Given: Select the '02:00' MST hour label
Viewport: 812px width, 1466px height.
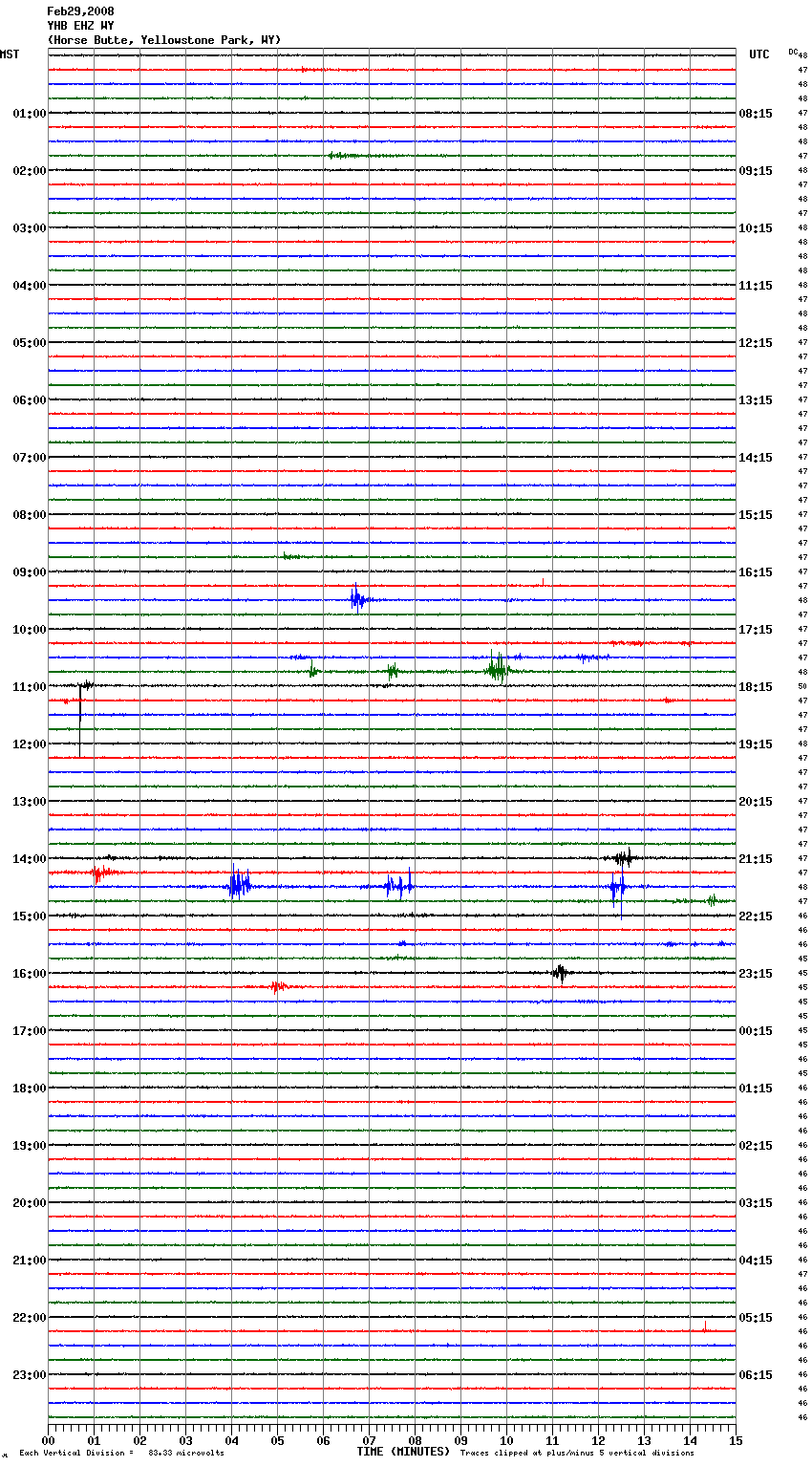Looking at the screenshot, I should (x=30, y=171).
